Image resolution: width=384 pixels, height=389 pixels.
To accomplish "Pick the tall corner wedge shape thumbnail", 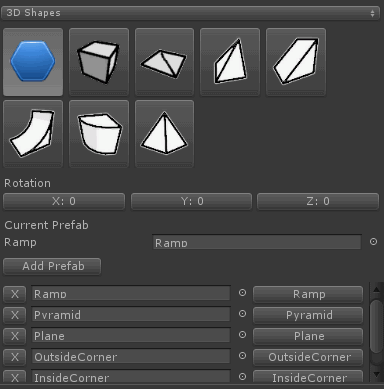I will pos(230,62).
